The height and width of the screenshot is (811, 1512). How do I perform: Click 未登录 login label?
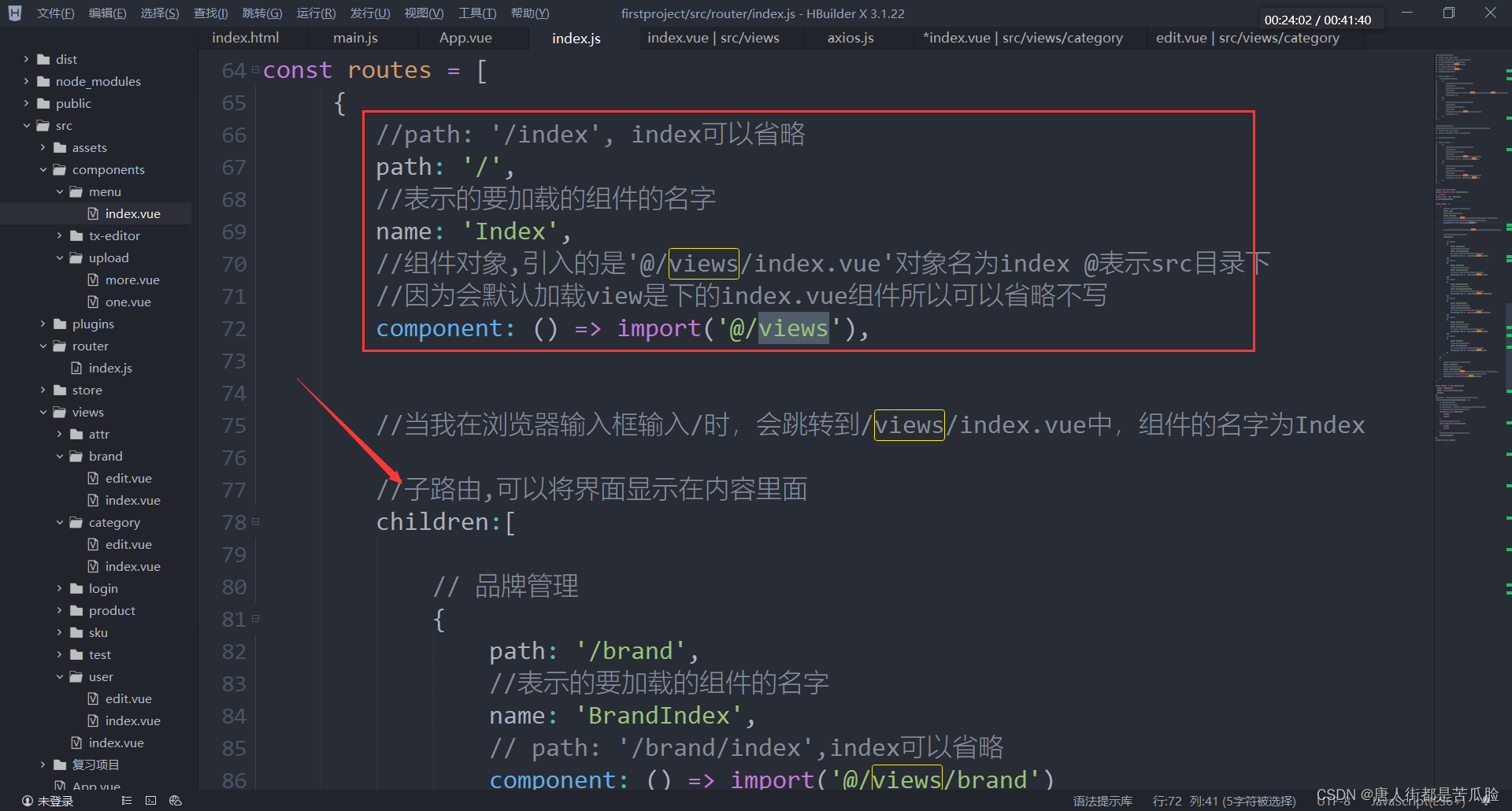pos(55,801)
